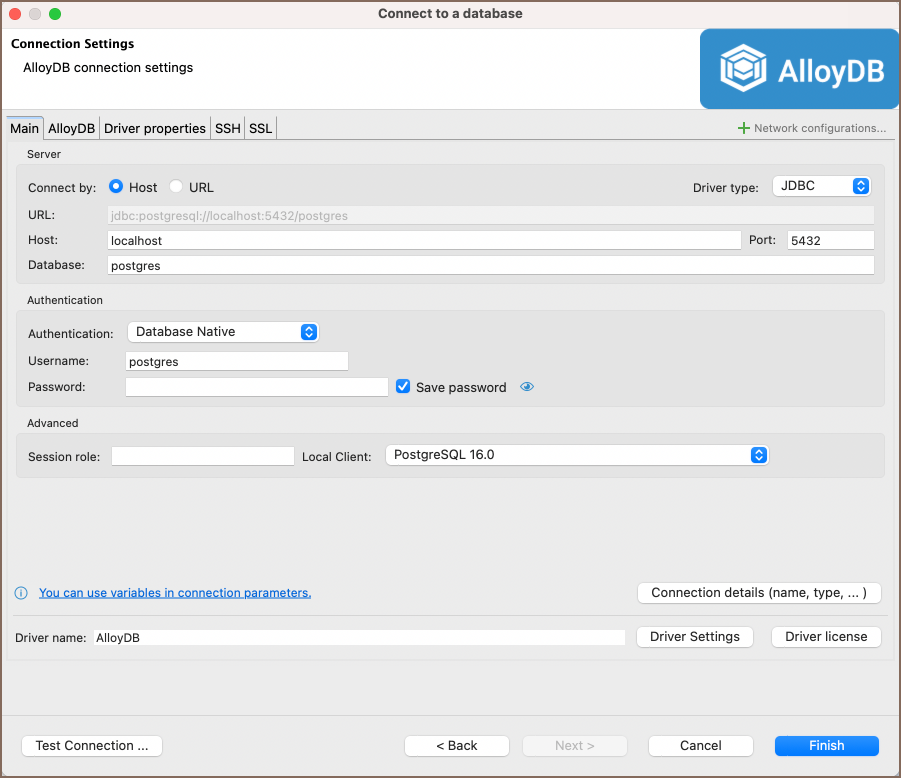Uncheck the Save password checkbox
This screenshot has width=901, height=778.
(x=404, y=387)
